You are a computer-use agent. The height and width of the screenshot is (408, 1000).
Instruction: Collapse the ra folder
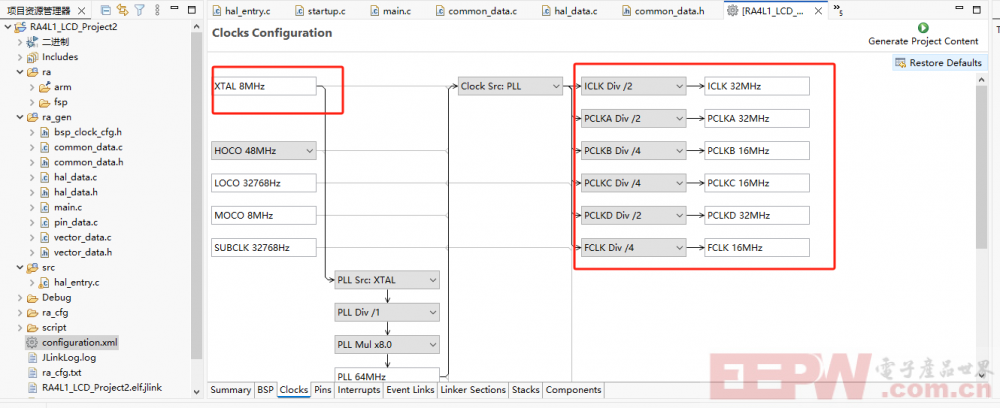coord(19,72)
